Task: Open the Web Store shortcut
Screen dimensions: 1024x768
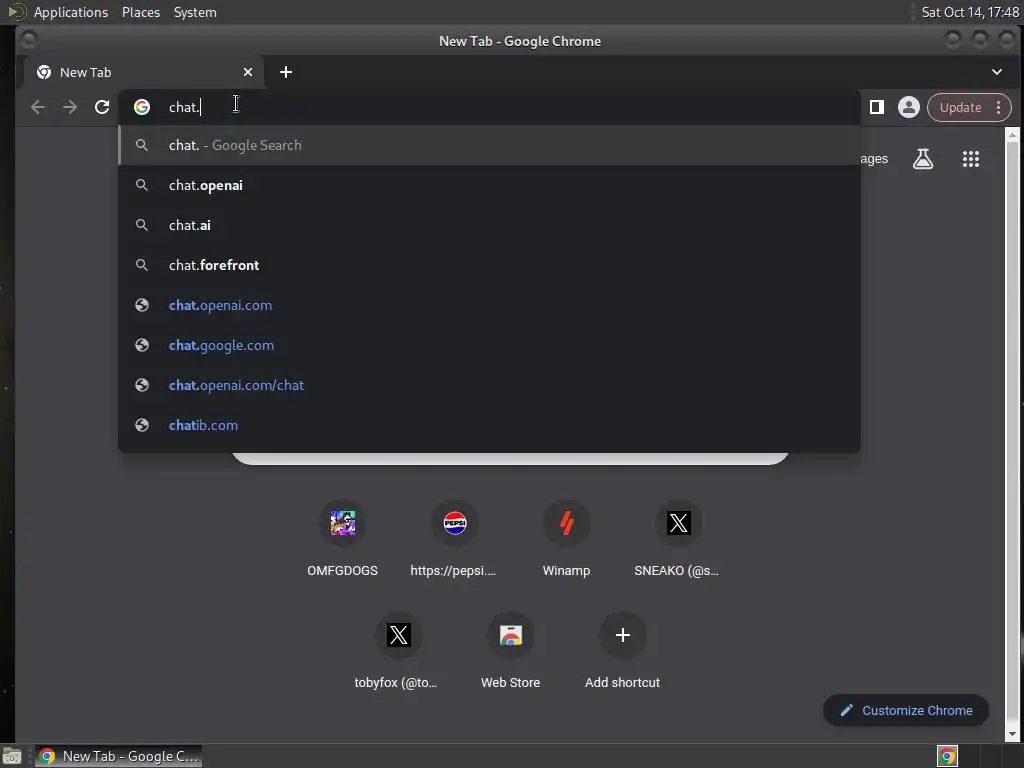Action: [x=511, y=652]
